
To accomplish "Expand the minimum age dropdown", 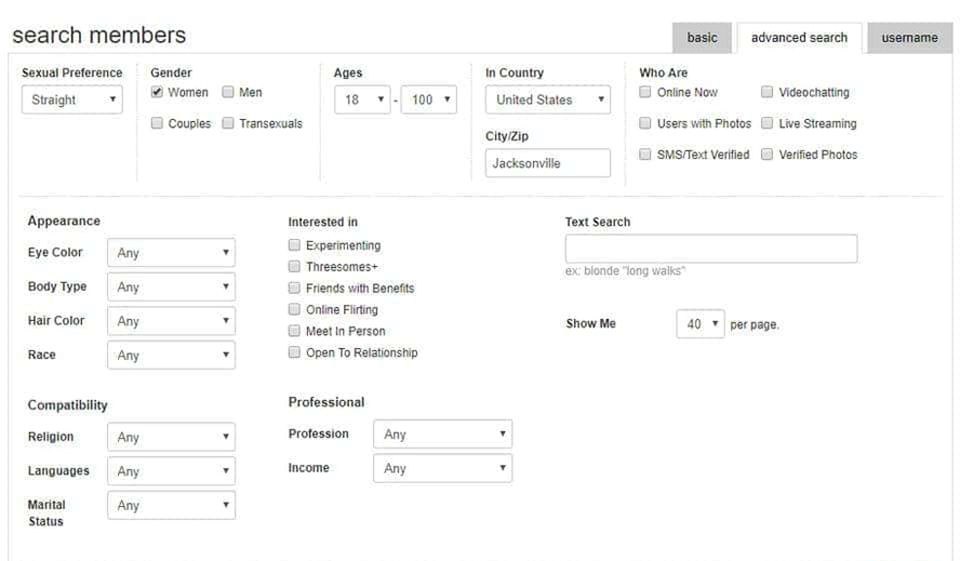I will [x=362, y=100].
